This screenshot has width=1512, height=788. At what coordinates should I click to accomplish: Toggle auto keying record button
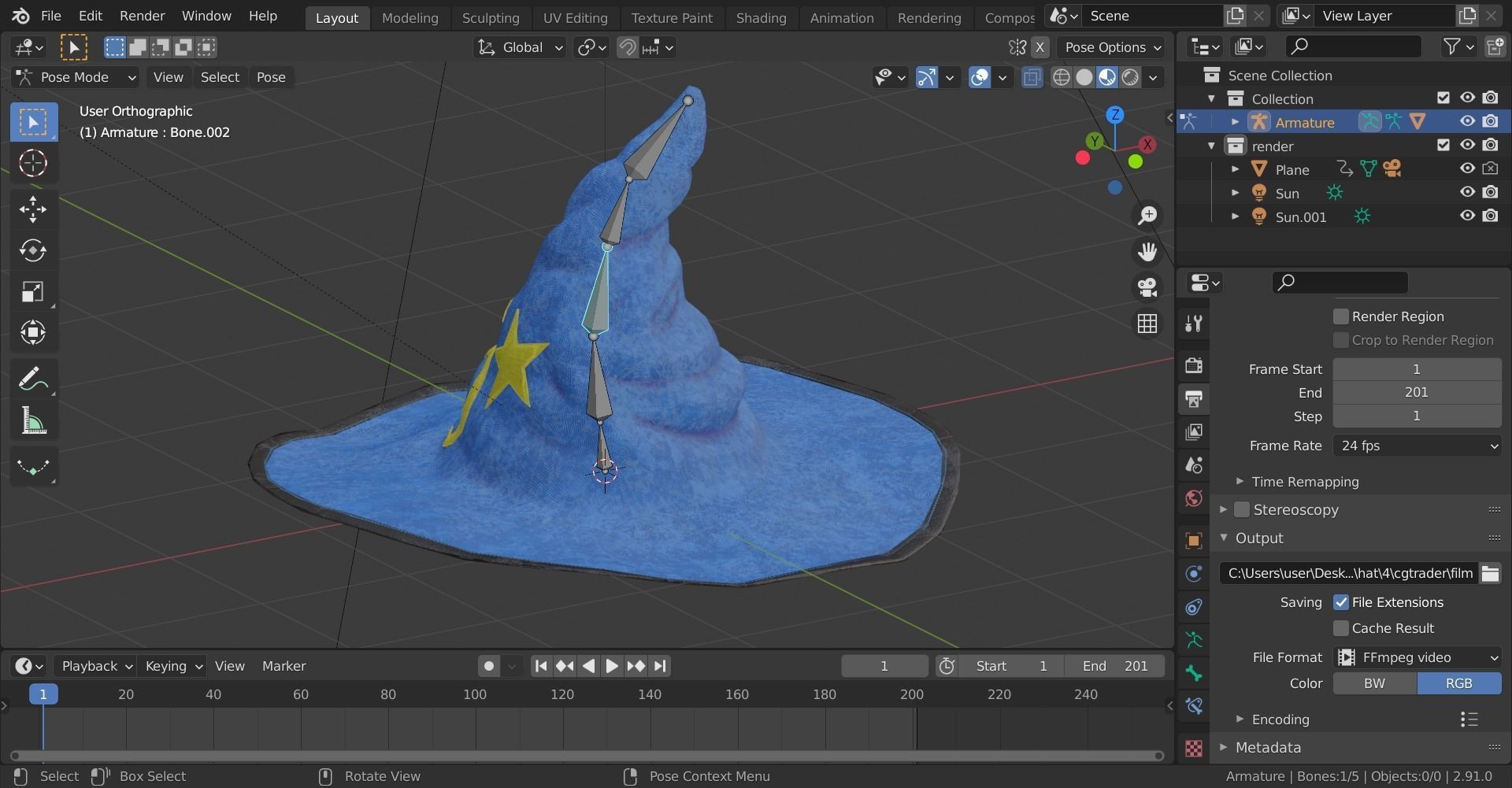tap(488, 666)
